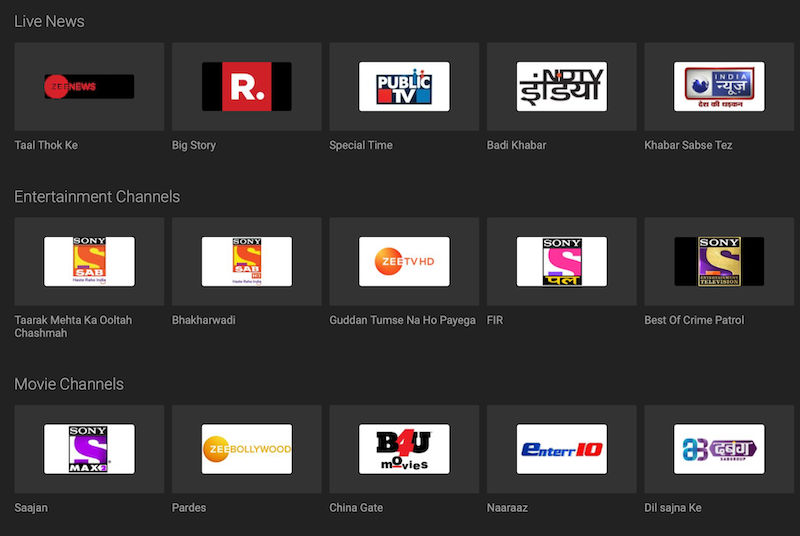
Task: Select the Sony Entertainment Television logo
Action: pyautogui.click(x=719, y=261)
